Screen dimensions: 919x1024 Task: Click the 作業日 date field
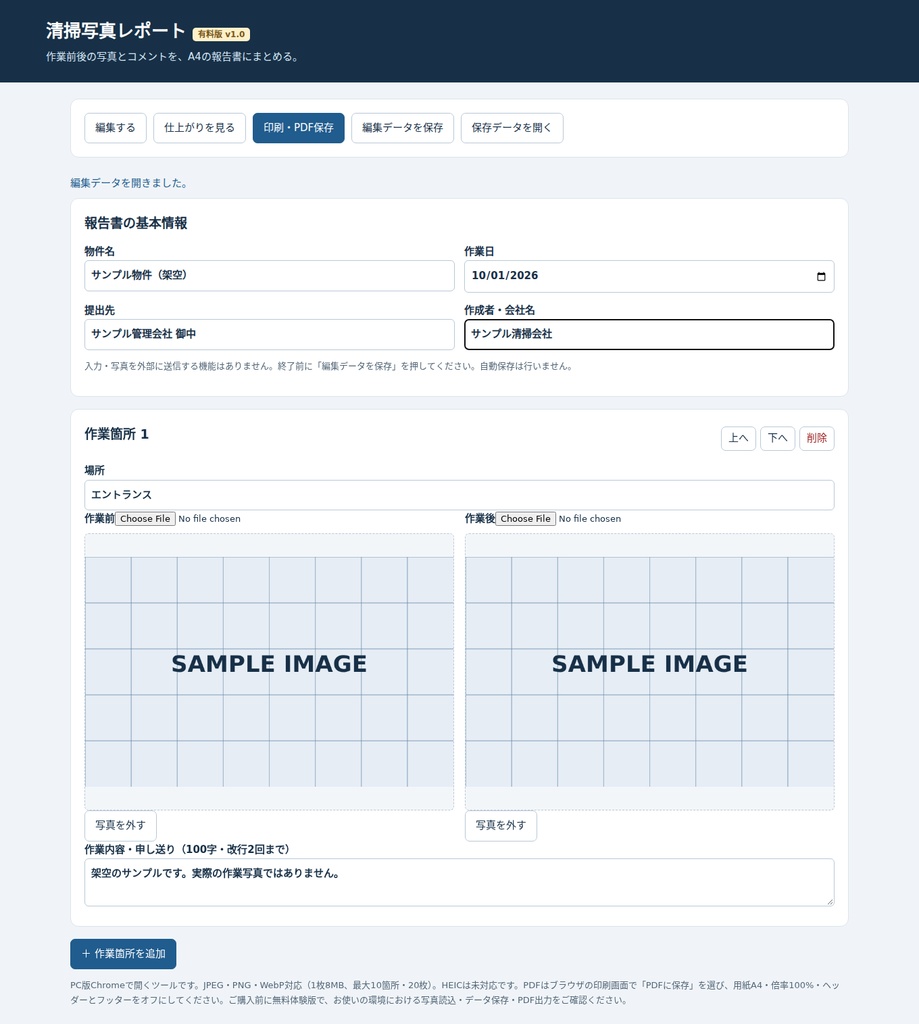coord(649,276)
